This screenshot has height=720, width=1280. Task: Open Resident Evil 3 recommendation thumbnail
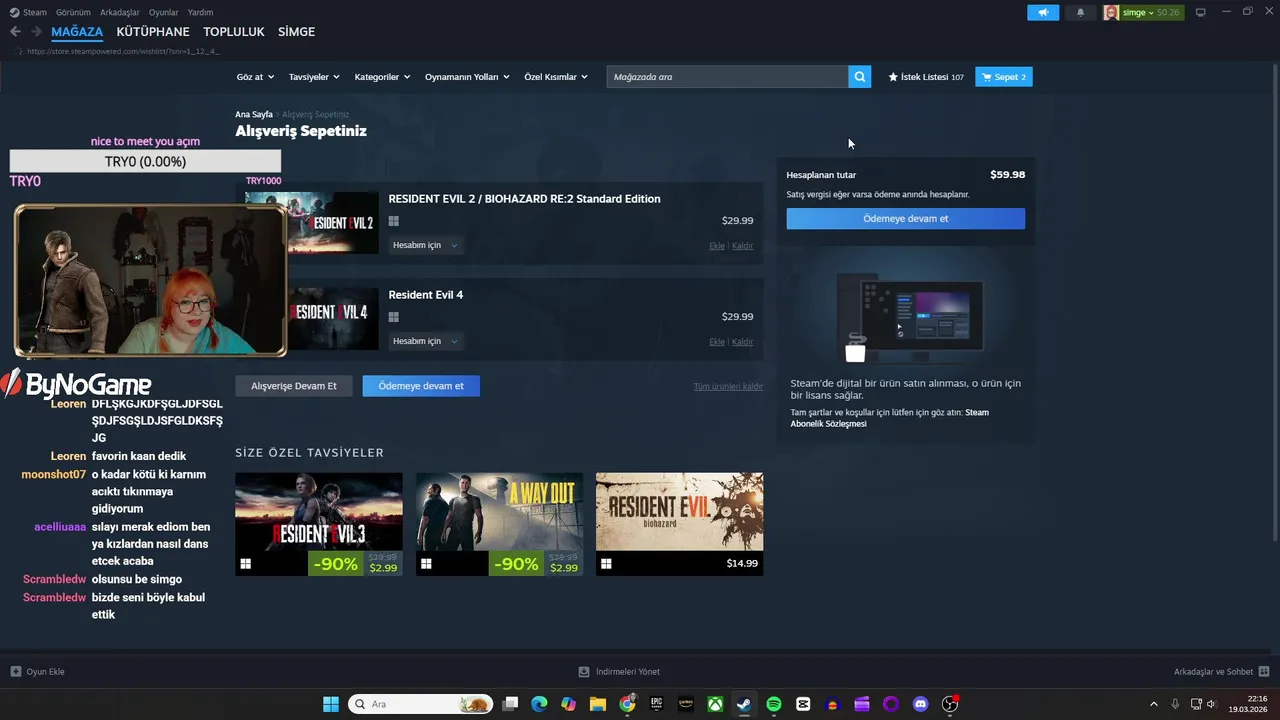pyautogui.click(x=319, y=524)
